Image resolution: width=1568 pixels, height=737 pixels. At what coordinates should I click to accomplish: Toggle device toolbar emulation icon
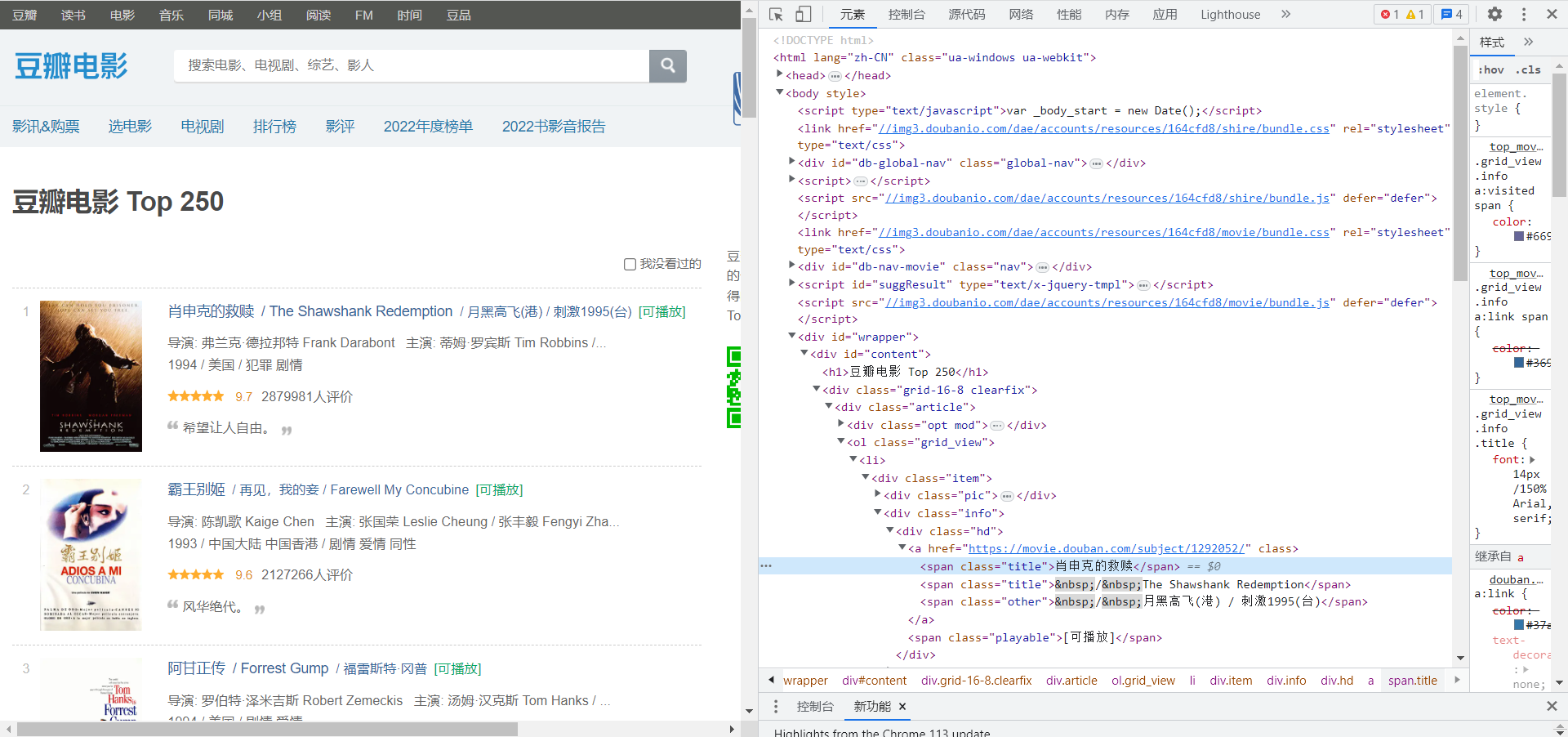[x=804, y=14]
